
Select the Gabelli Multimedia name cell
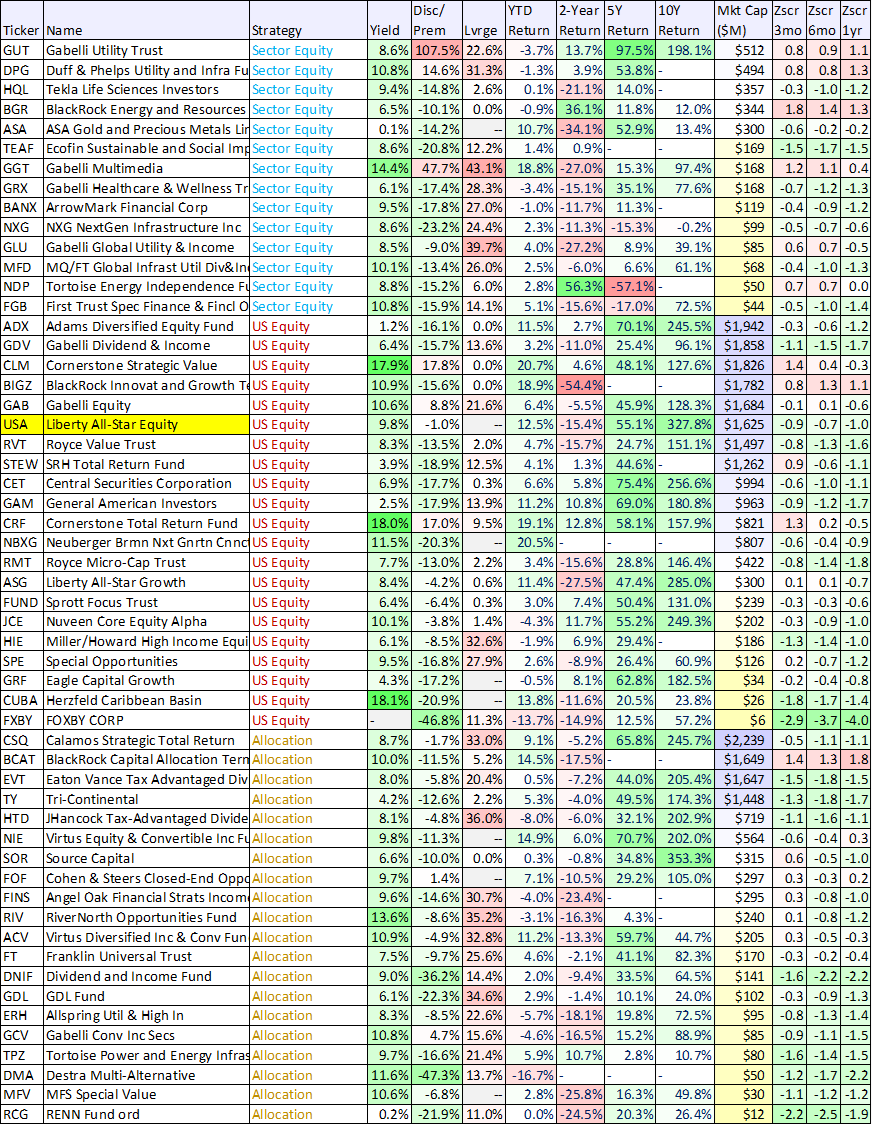(x=146, y=169)
